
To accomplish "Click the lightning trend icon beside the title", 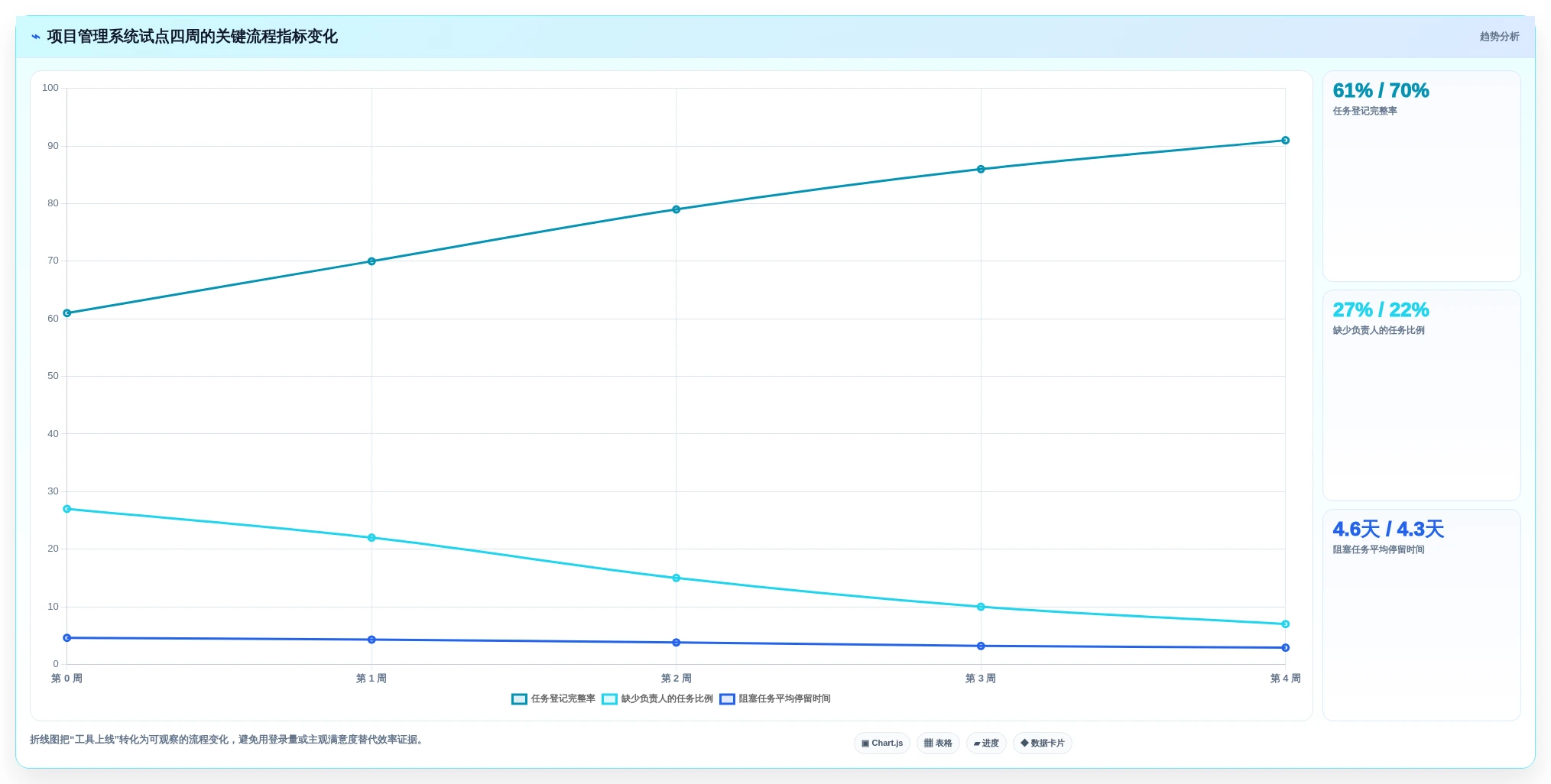I will click(x=36, y=37).
